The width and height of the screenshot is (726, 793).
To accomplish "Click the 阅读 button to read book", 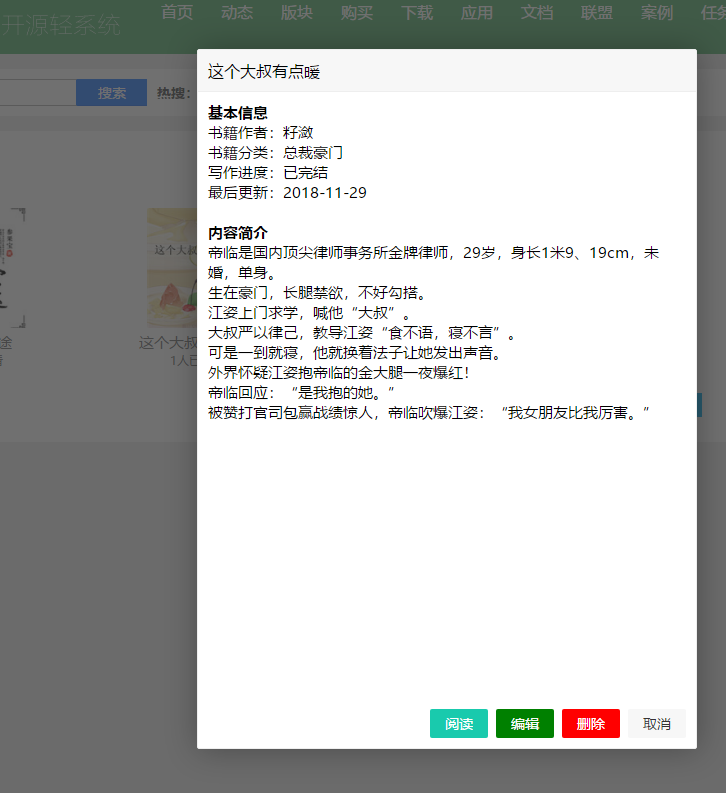I will [x=458, y=724].
